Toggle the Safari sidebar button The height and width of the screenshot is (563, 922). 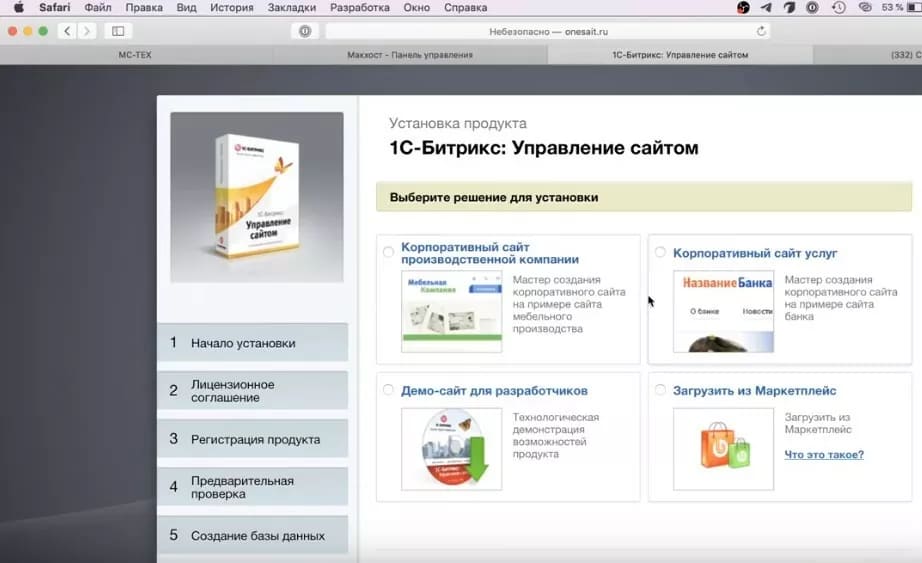pyautogui.click(x=118, y=31)
